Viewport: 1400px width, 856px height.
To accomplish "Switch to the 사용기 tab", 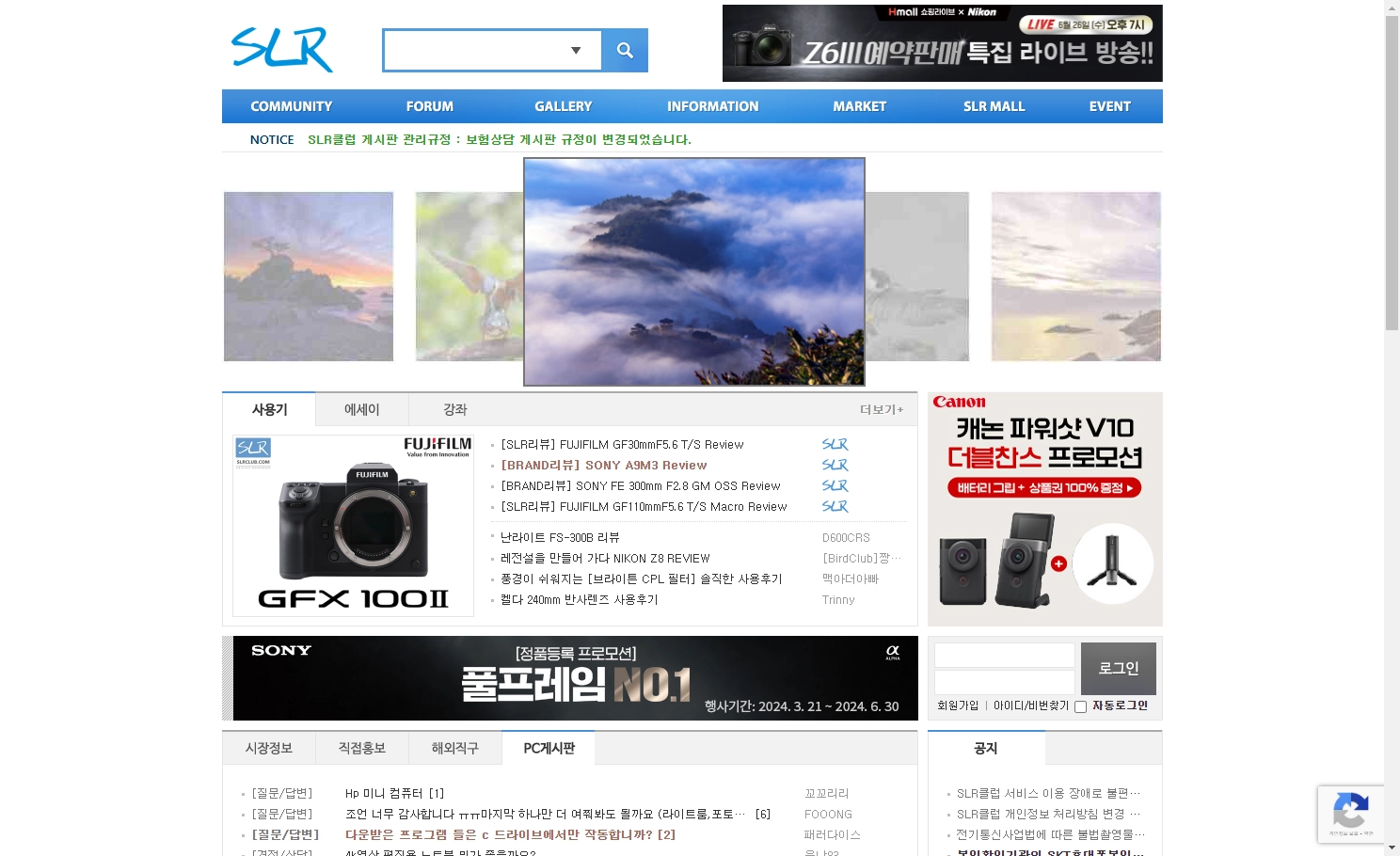I will pyautogui.click(x=269, y=409).
